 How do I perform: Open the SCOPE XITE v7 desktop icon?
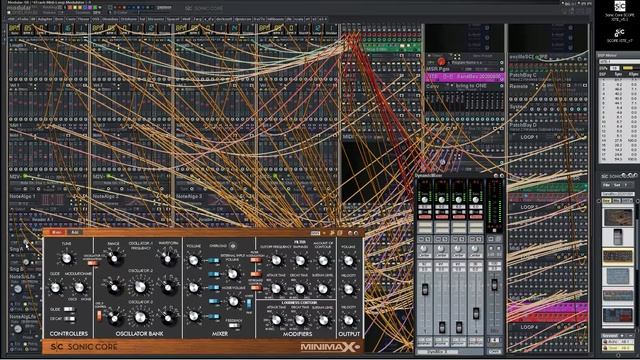tap(620, 35)
